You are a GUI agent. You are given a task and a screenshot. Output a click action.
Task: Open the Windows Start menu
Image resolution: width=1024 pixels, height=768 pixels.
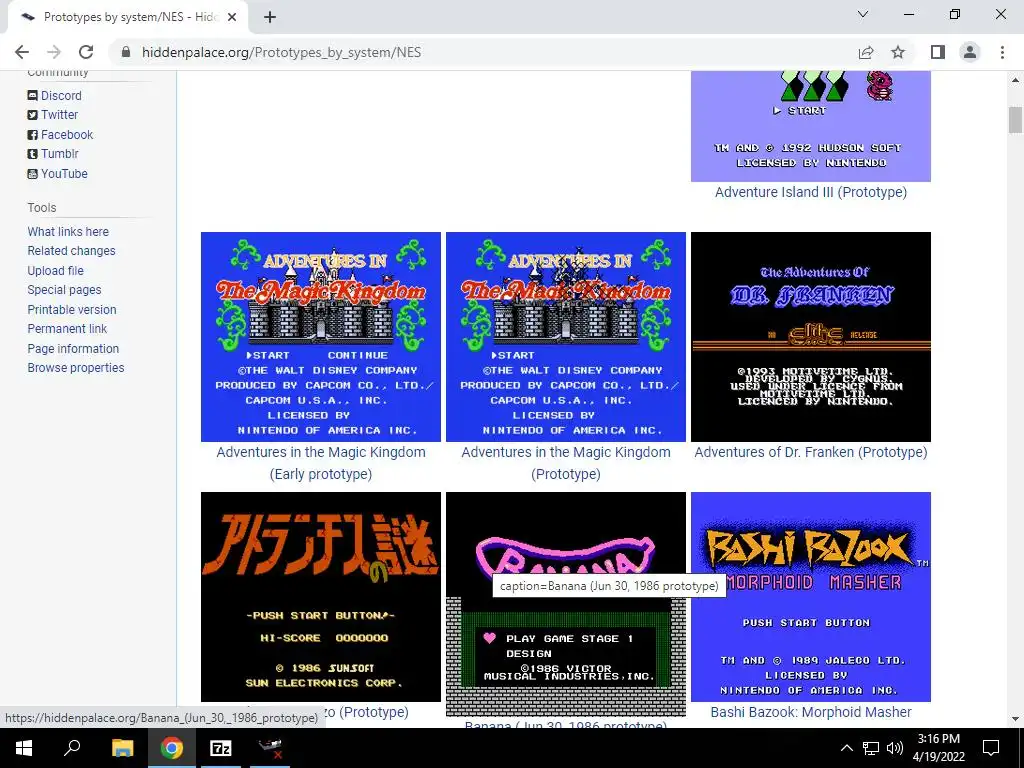pos(24,748)
